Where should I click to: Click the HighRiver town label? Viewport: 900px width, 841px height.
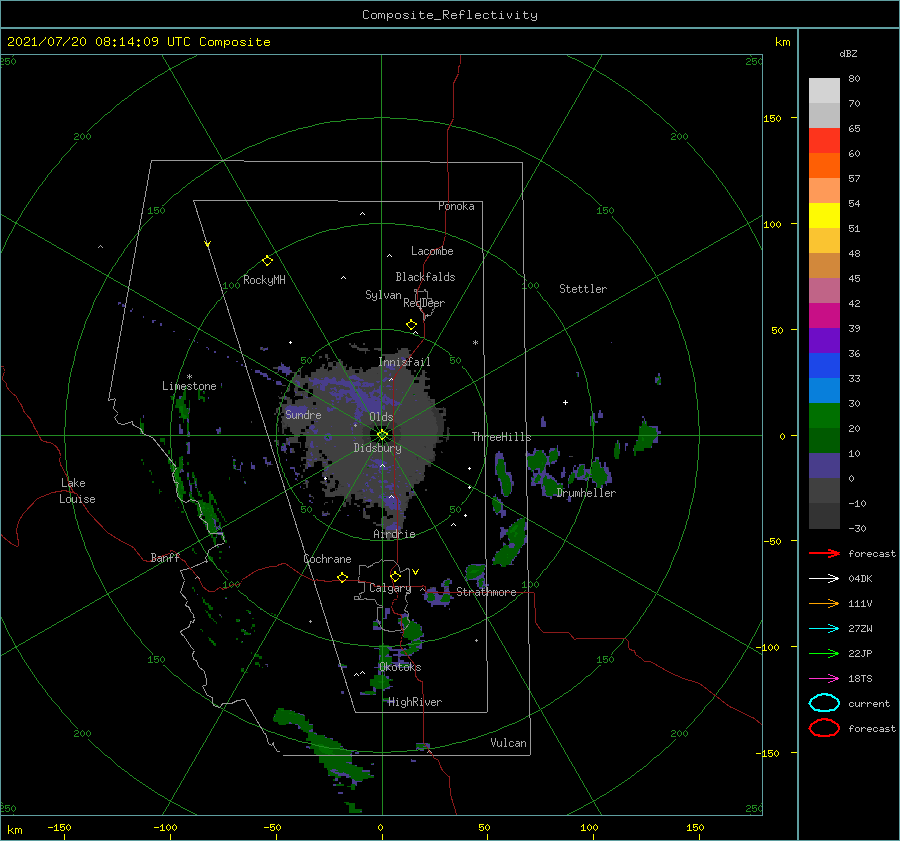coord(415,702)
